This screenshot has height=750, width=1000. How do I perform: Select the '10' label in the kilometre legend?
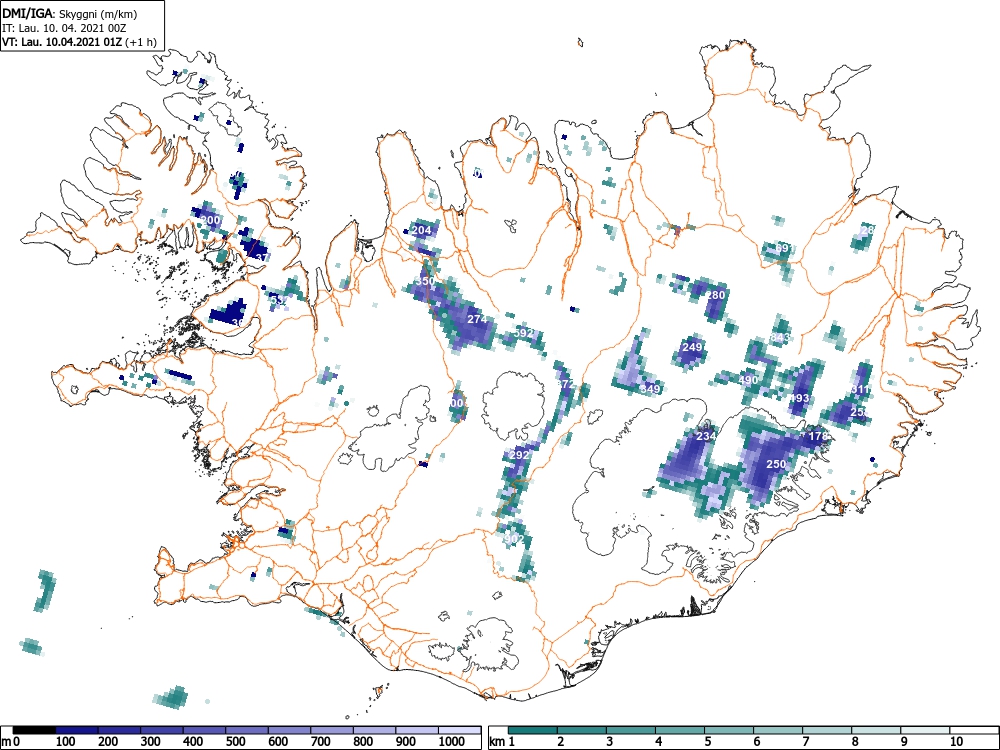(956, 742)
